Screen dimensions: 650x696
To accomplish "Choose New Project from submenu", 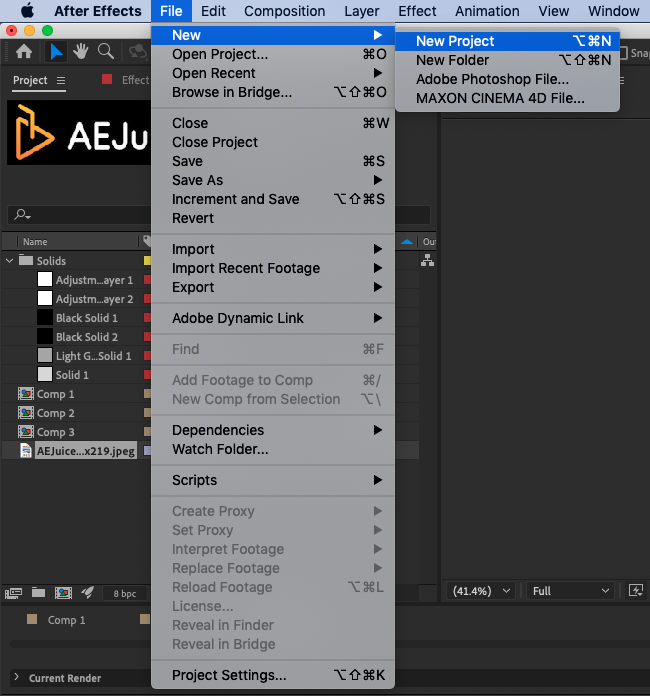I will click(x=507, y=41).
